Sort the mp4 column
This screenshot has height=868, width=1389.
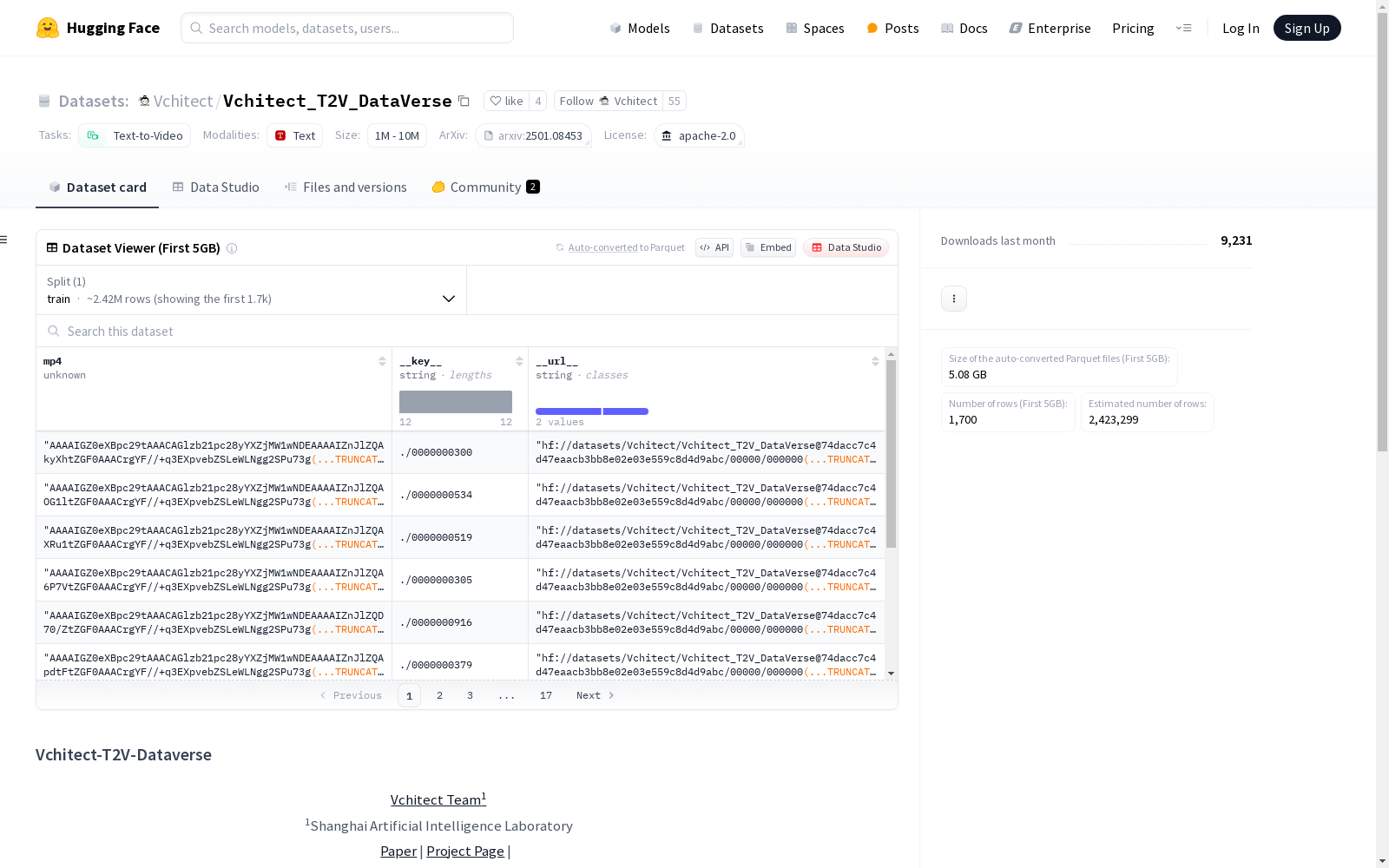tap(382, 361)
